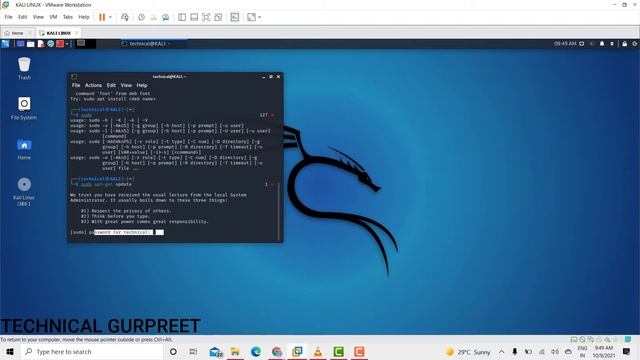This screenshot has height=360, width=640.
Task: Click Windows search box
Action: pos(91,351)
